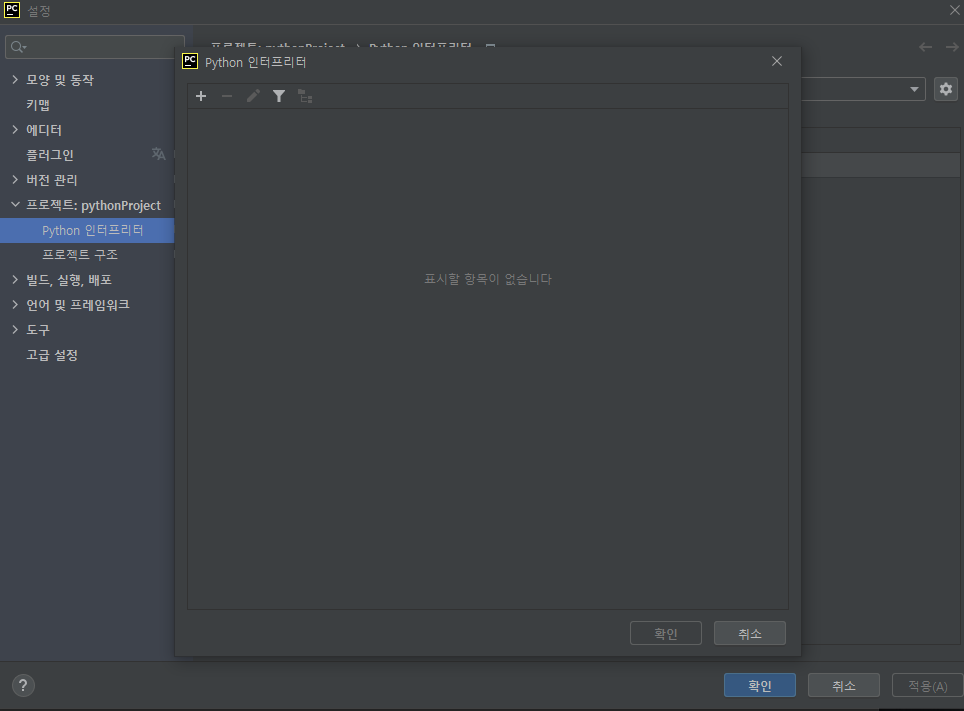Expand the 버전 관리 section

tap(15, 180)
